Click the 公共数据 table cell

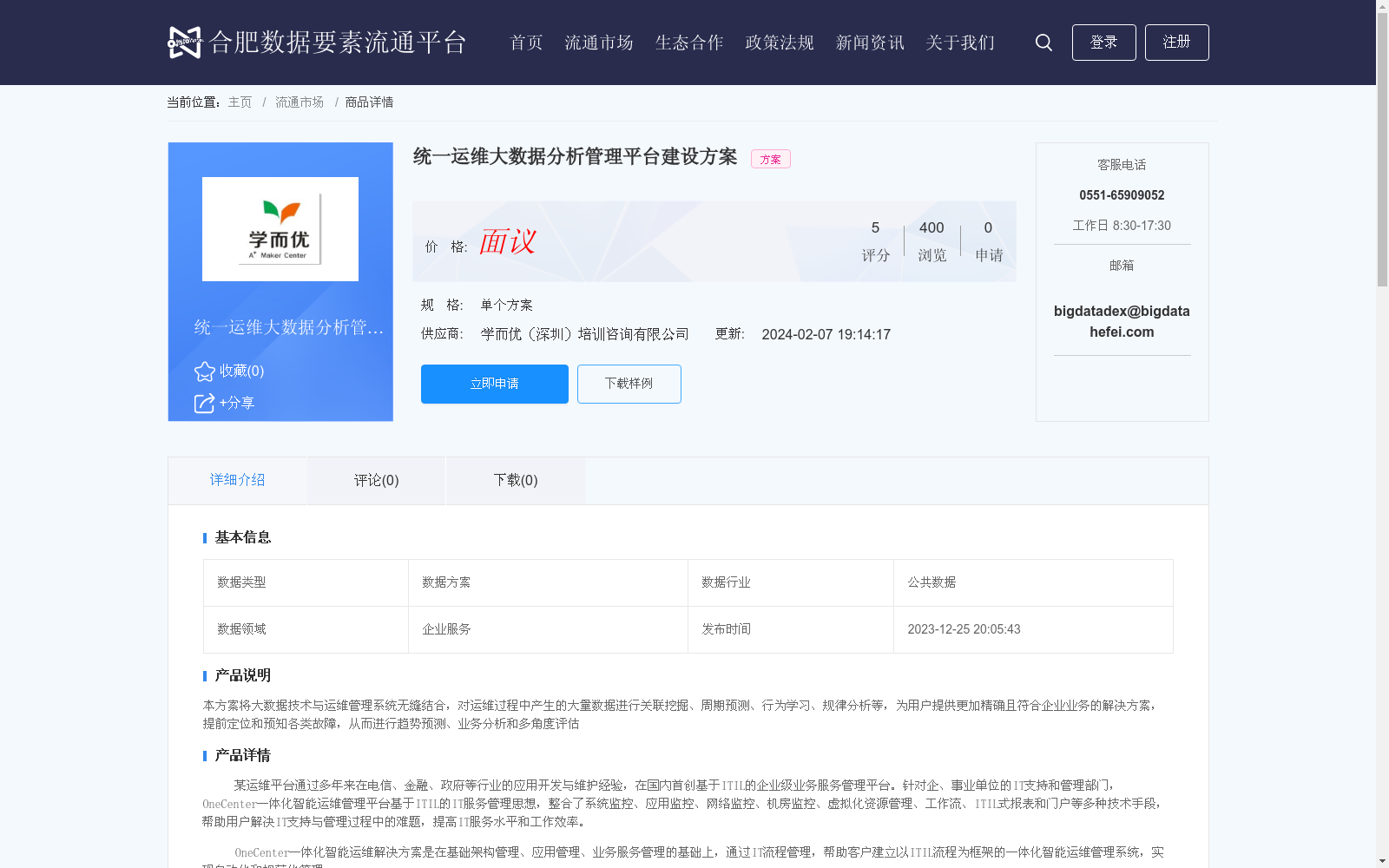1033,582
